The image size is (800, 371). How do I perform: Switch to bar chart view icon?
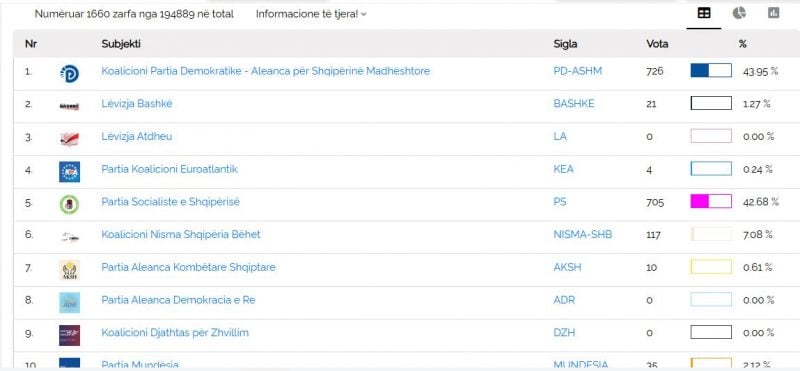[x=773, y=14]
